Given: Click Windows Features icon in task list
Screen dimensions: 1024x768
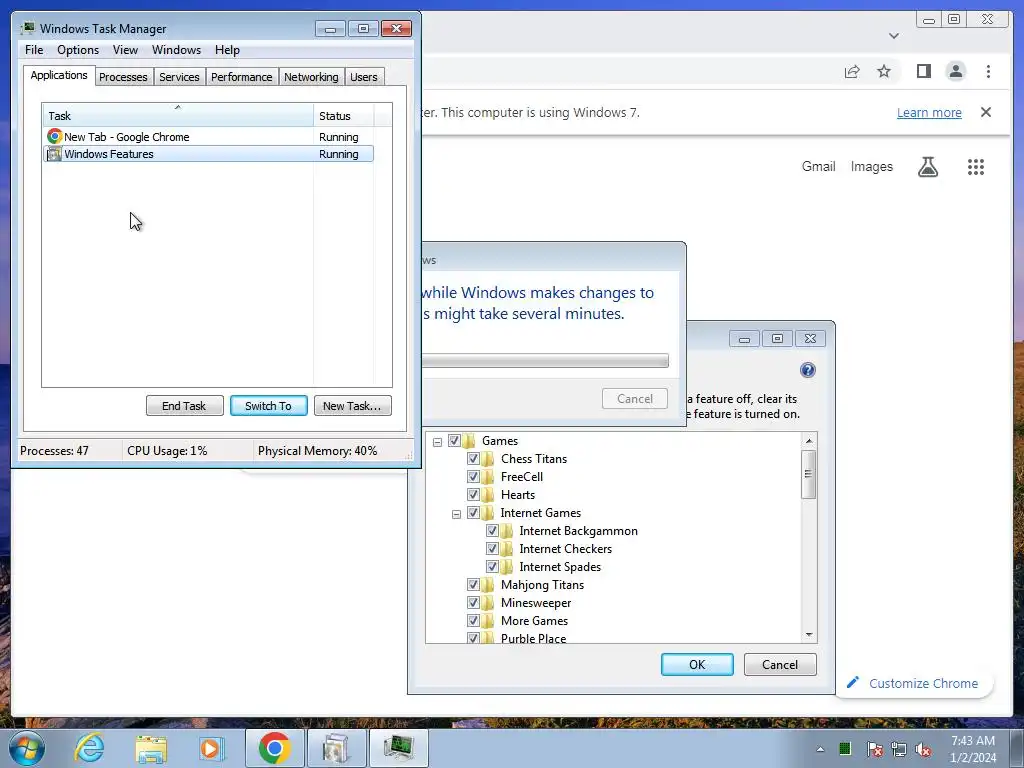Looking at the screenshot, I should pos(54,154).
